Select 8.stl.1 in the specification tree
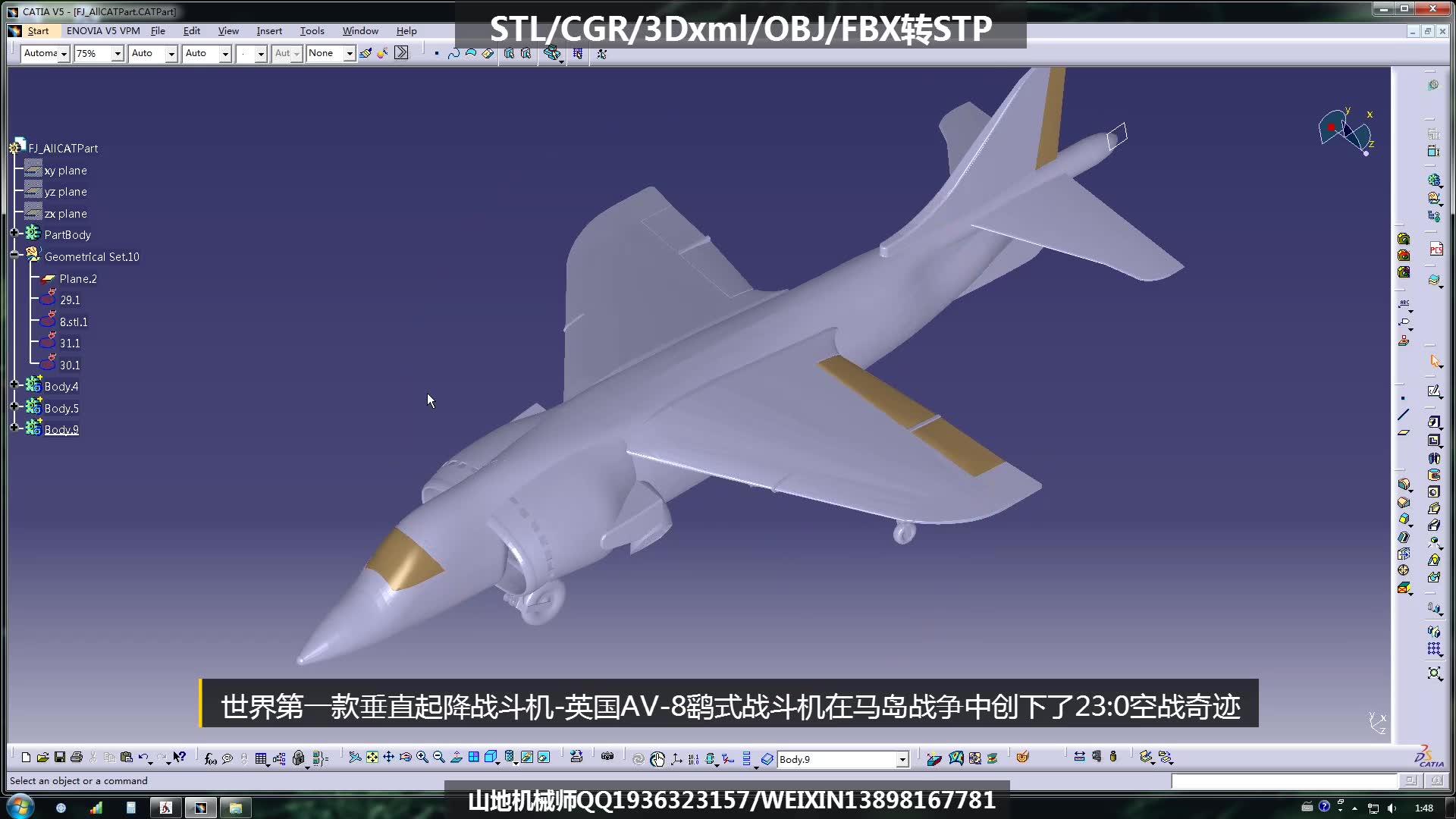1456x819 pixels. click(73, 322)
